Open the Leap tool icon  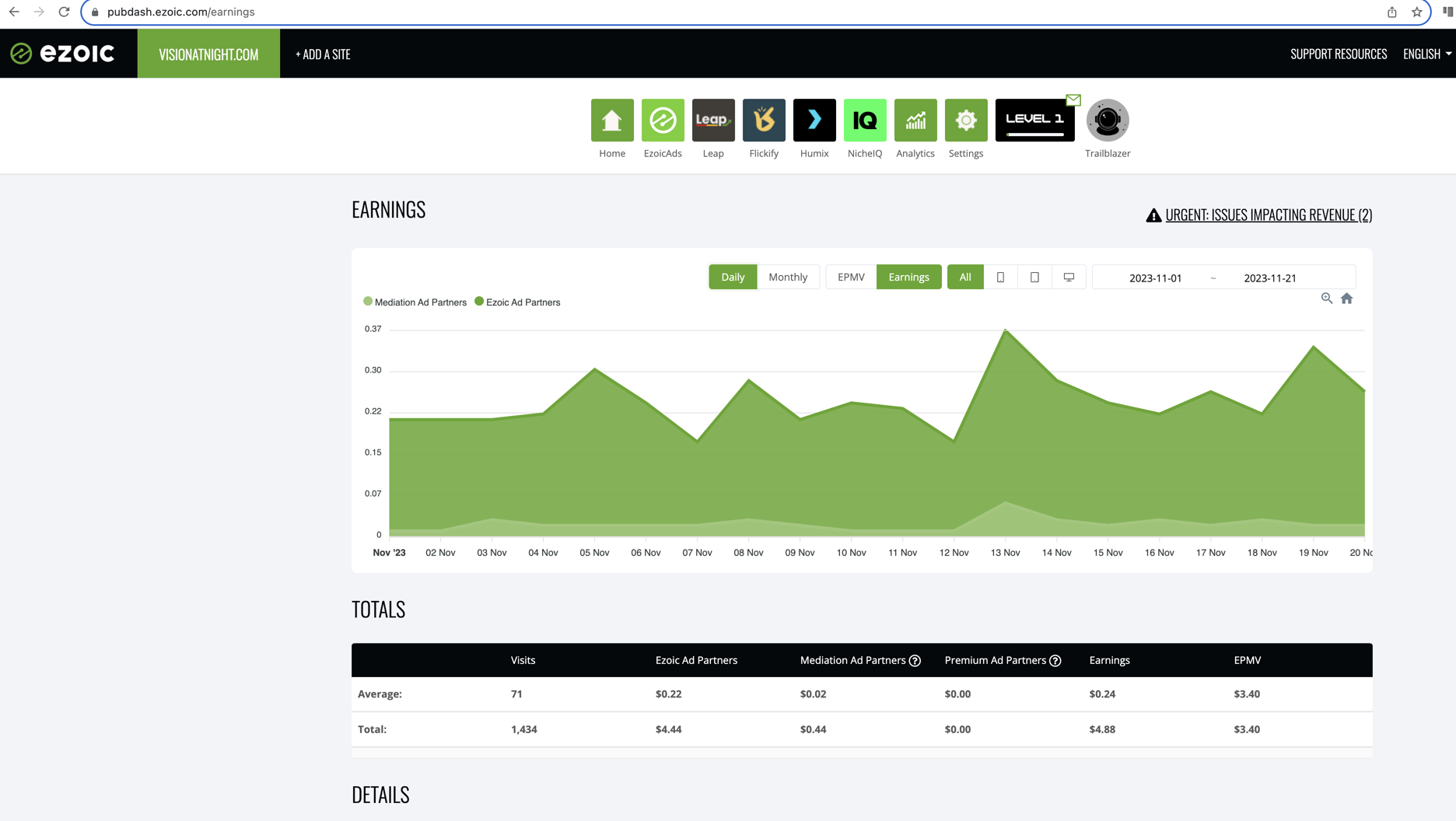pyautogui.click(x=713, y=120)
